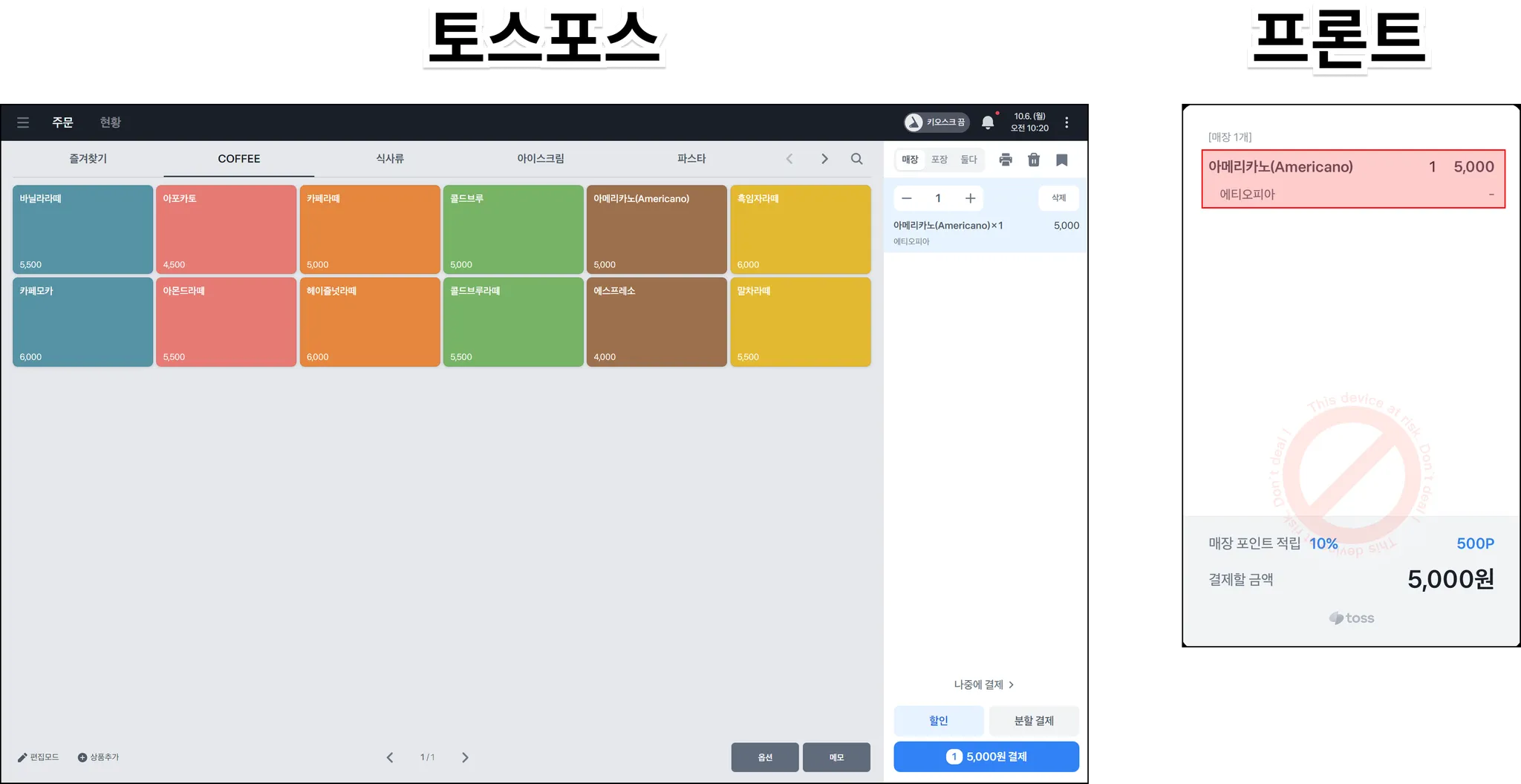Open 나중에 결제 pay later option

pyautogui.click(x=984, y=685)
